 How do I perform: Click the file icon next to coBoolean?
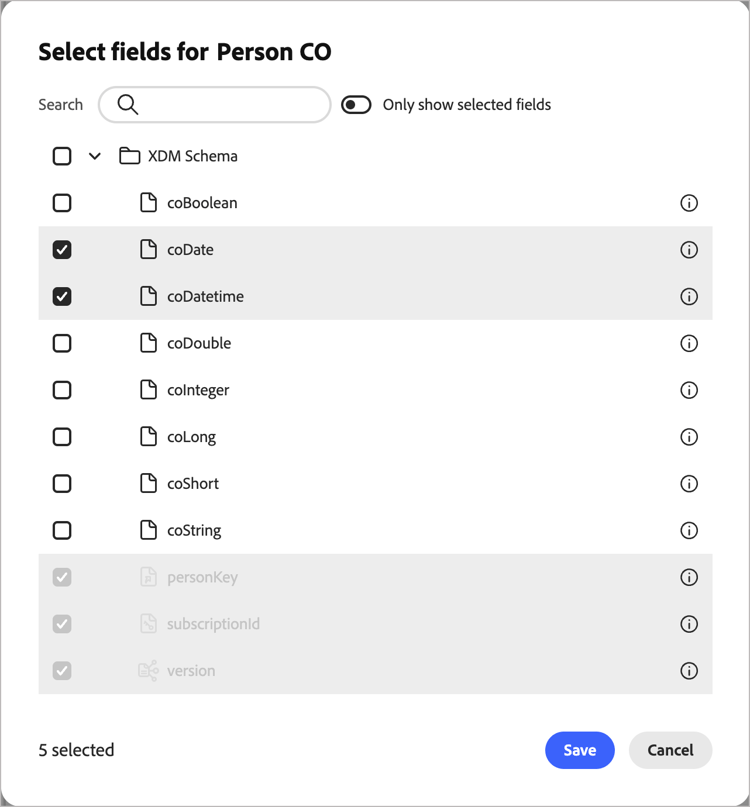[x=146, y=203]
